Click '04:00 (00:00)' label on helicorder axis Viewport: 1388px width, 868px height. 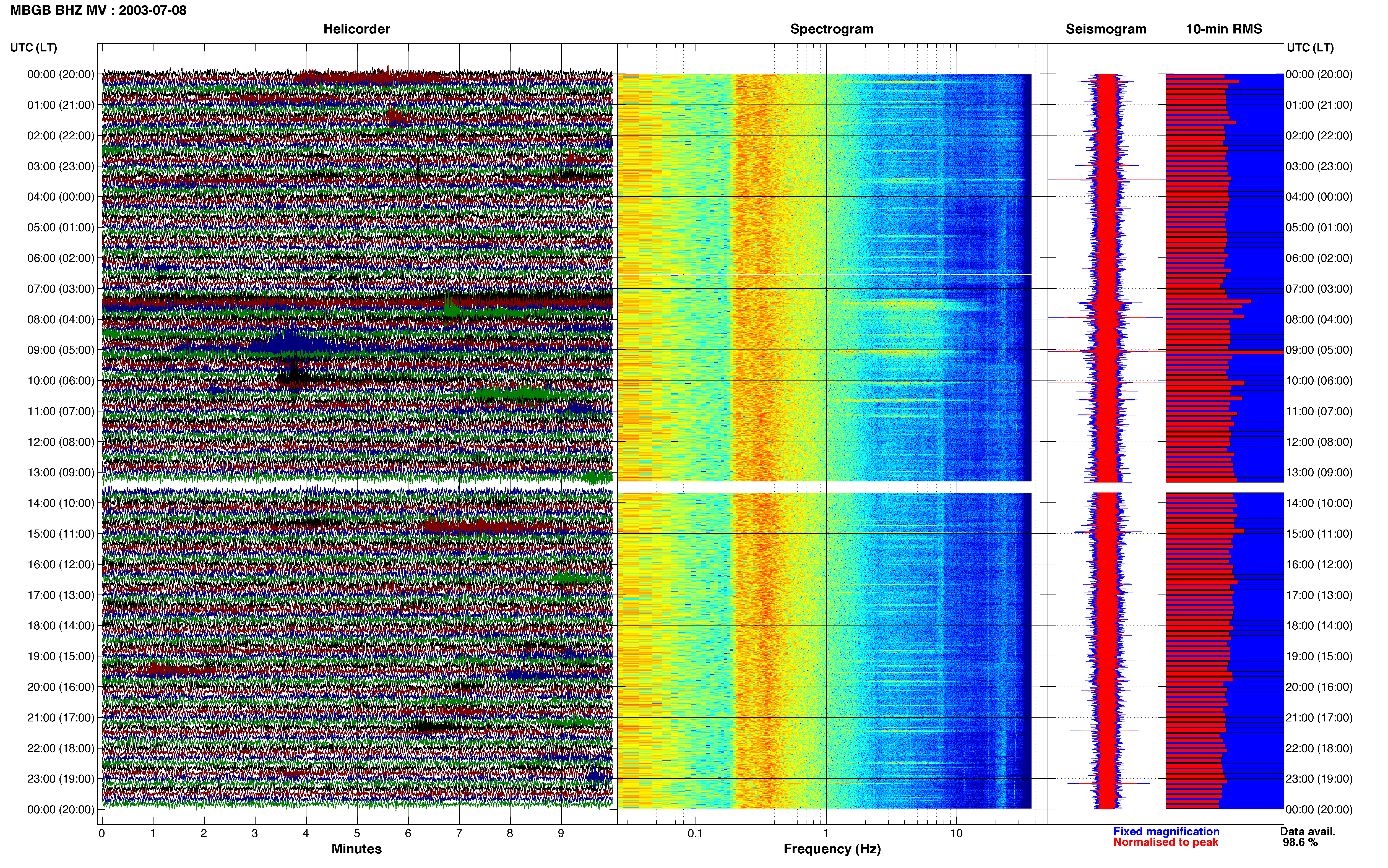pyautogui.click(x=61, y=197)
